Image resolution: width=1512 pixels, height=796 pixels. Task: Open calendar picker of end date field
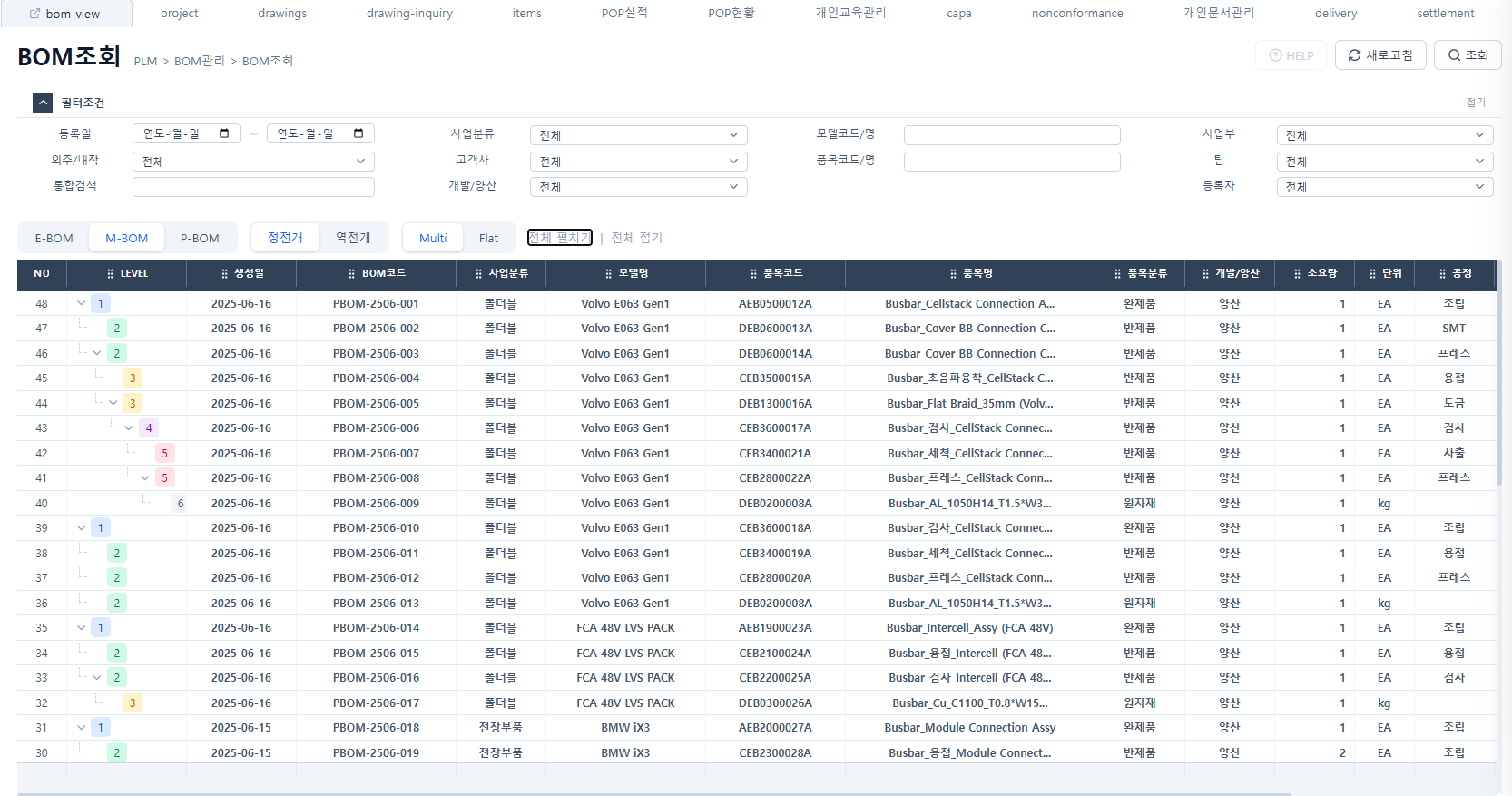point(358,133)
